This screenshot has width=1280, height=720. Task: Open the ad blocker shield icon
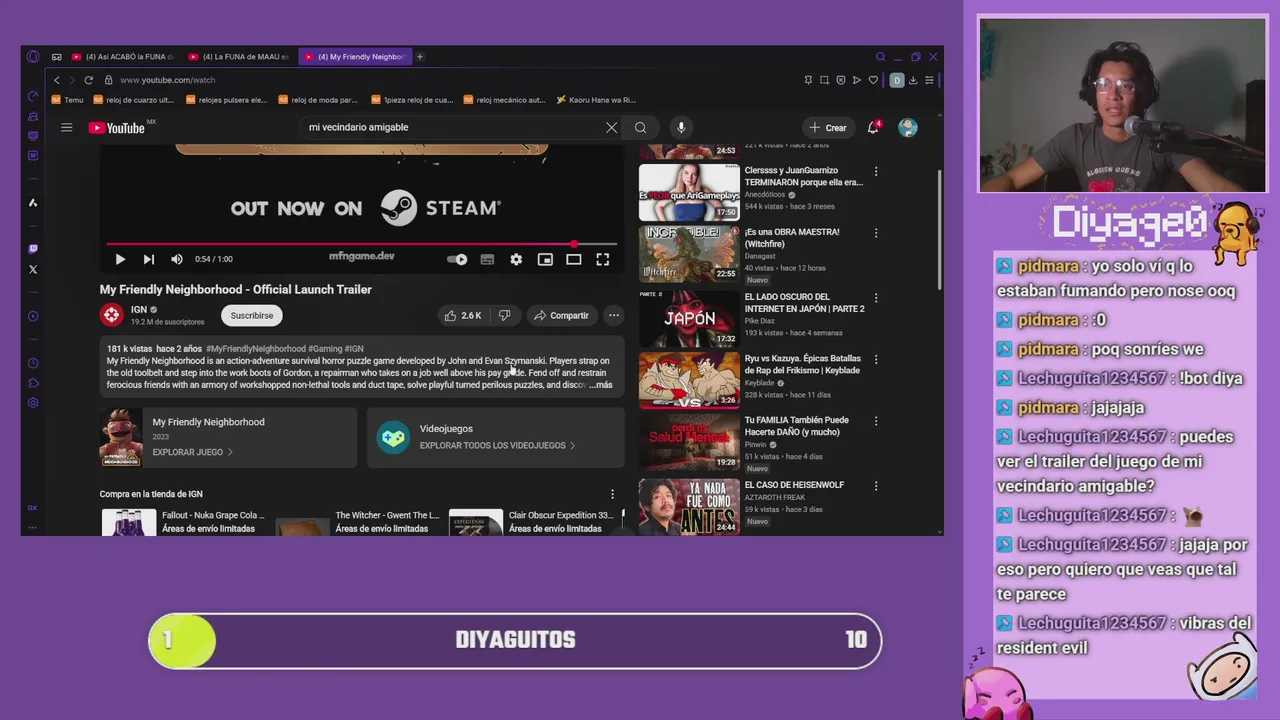click(x=841, y=80)
